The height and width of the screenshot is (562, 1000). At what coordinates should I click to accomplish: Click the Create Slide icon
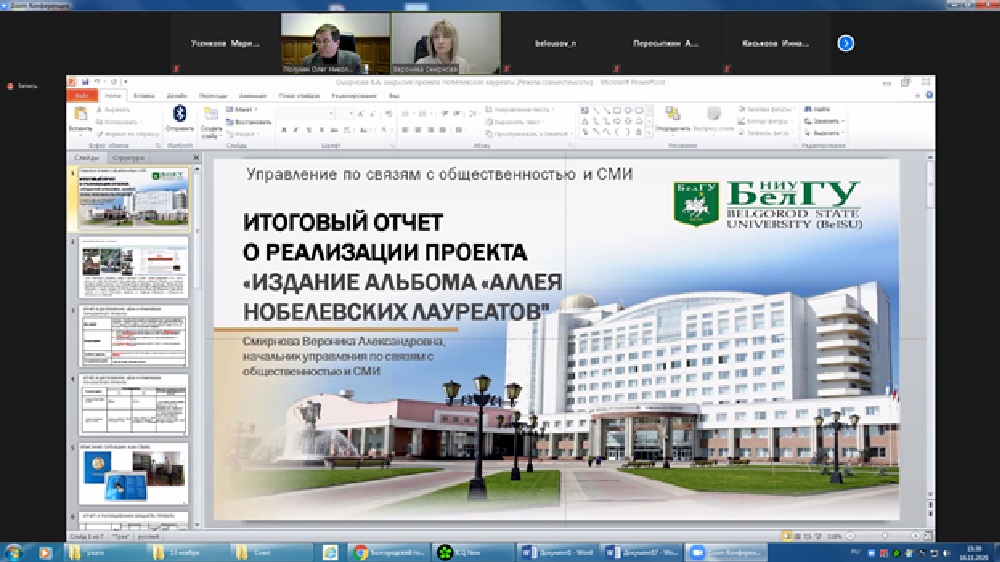click(211, 115)
